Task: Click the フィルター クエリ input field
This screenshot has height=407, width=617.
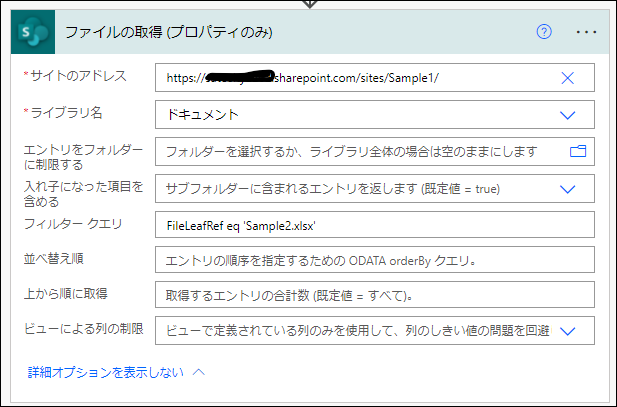Action: pyautogui.click(x=375, y=225)
